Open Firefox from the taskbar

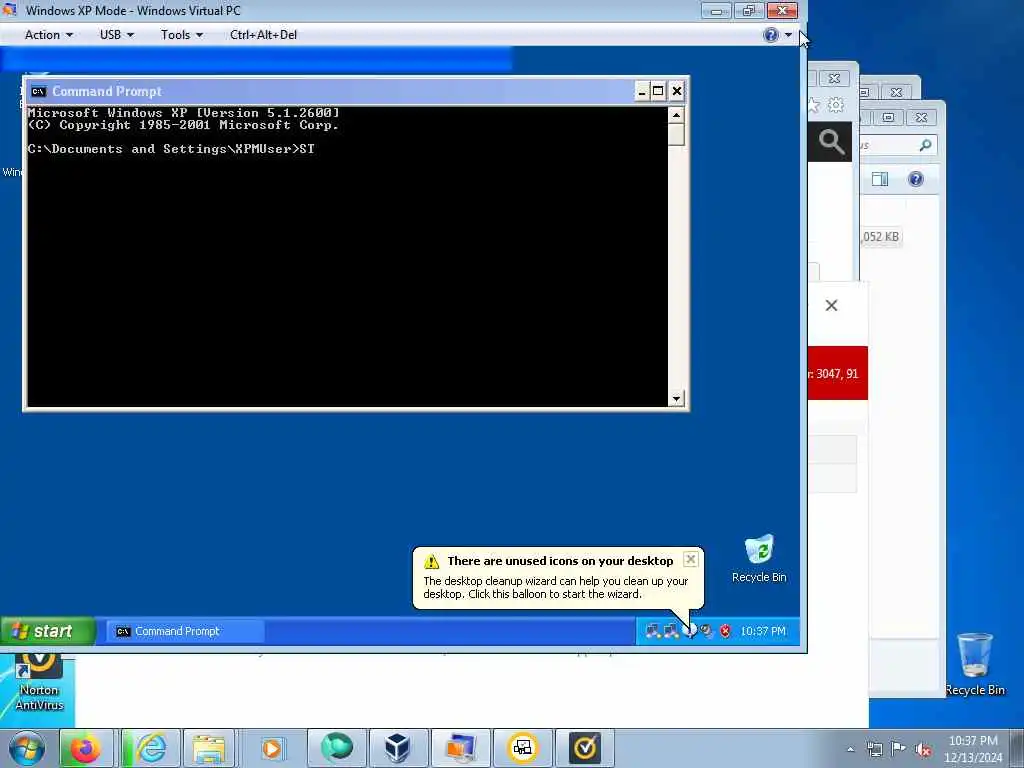coord(86,748)
